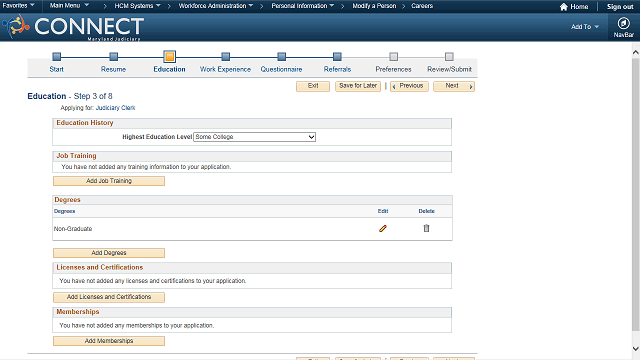Select the Resume step marker
The image size is (640, 360).
113,56
